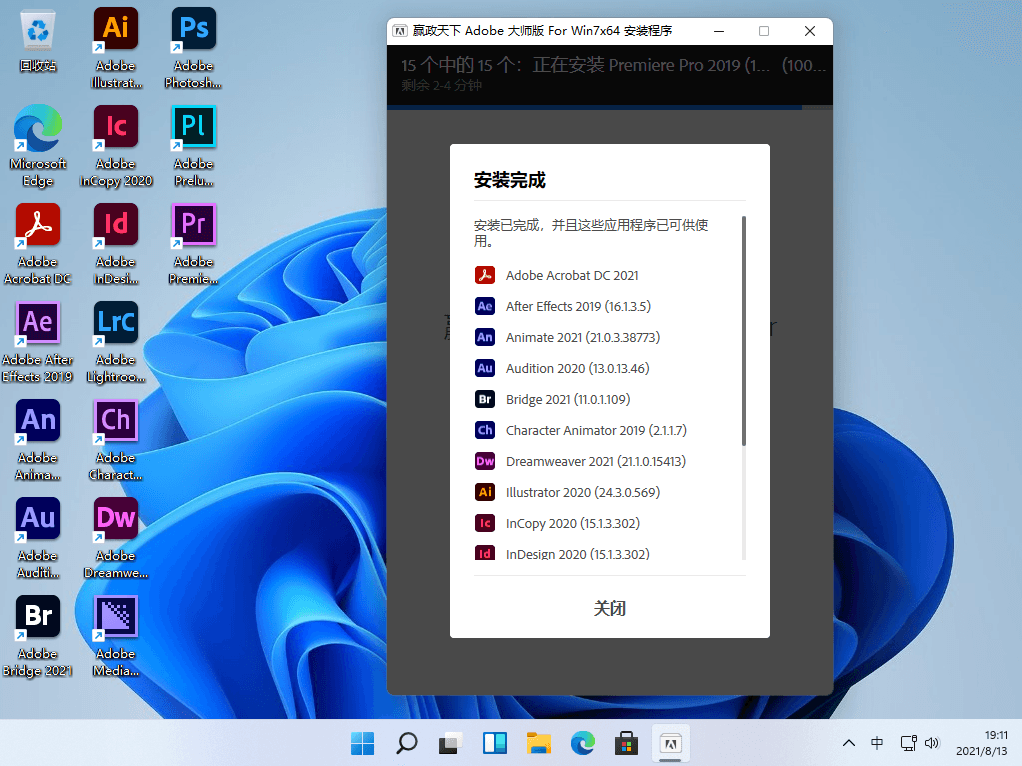Select 'Illustrator 2020 (24.3.0.569)' entry
The height and width of the screenshot is (766, 1022).
click(583, 492)
